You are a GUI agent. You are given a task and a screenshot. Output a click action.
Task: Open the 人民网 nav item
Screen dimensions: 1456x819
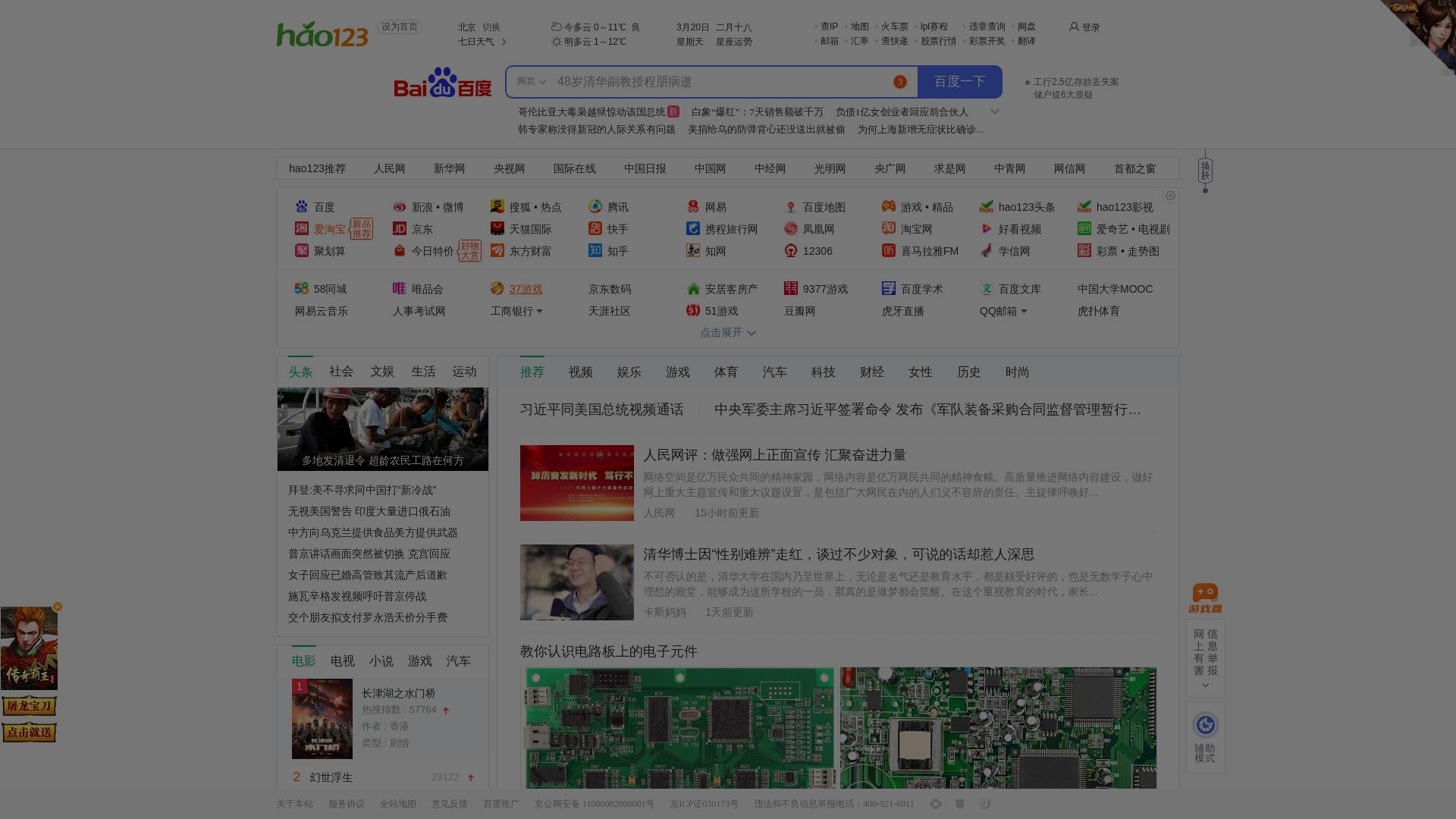(x=389, y=168)
